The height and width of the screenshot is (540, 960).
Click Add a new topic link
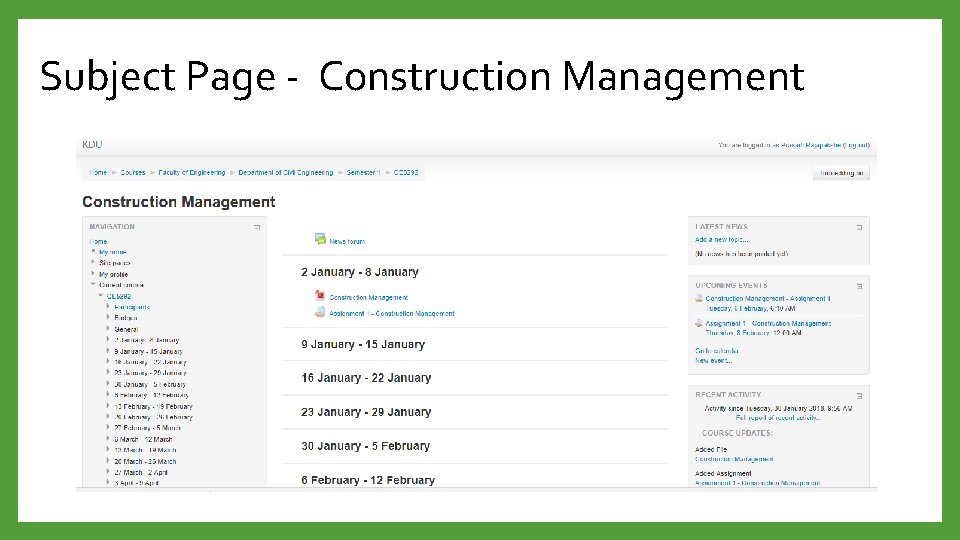721,239
